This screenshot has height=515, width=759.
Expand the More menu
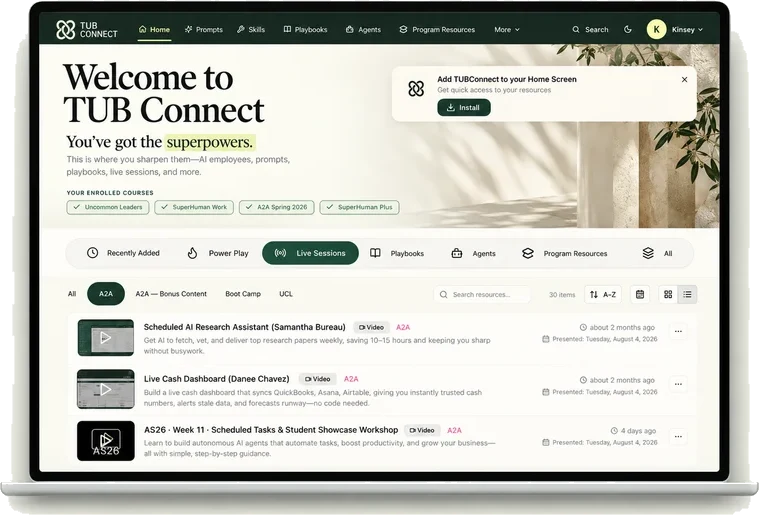(x=507, y=30)
